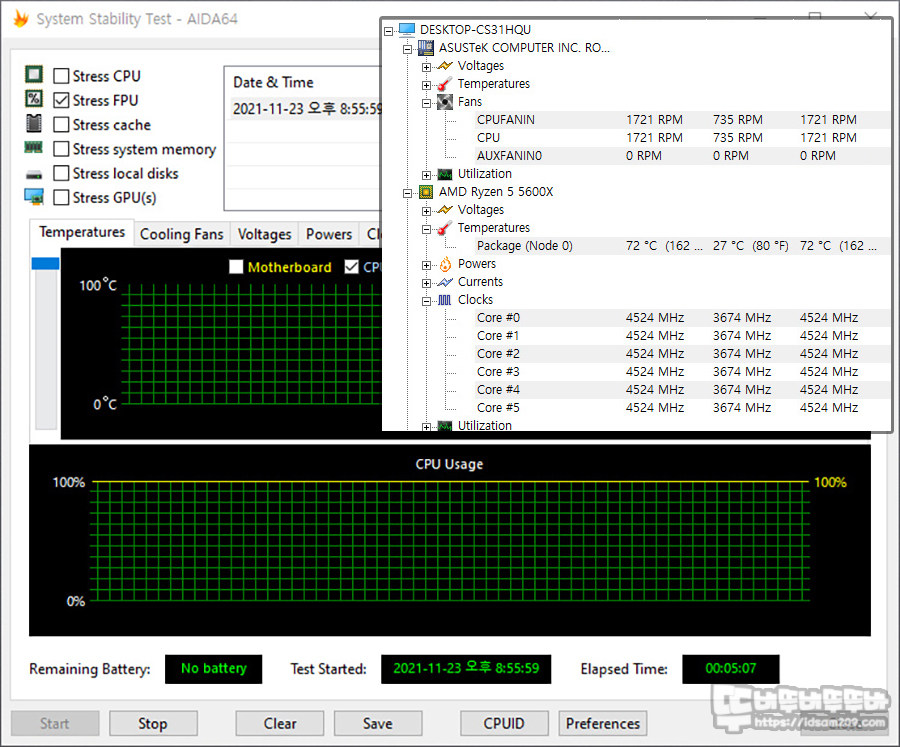
Task: Select the Temperatures tab
Action: (x=82, y=232)
